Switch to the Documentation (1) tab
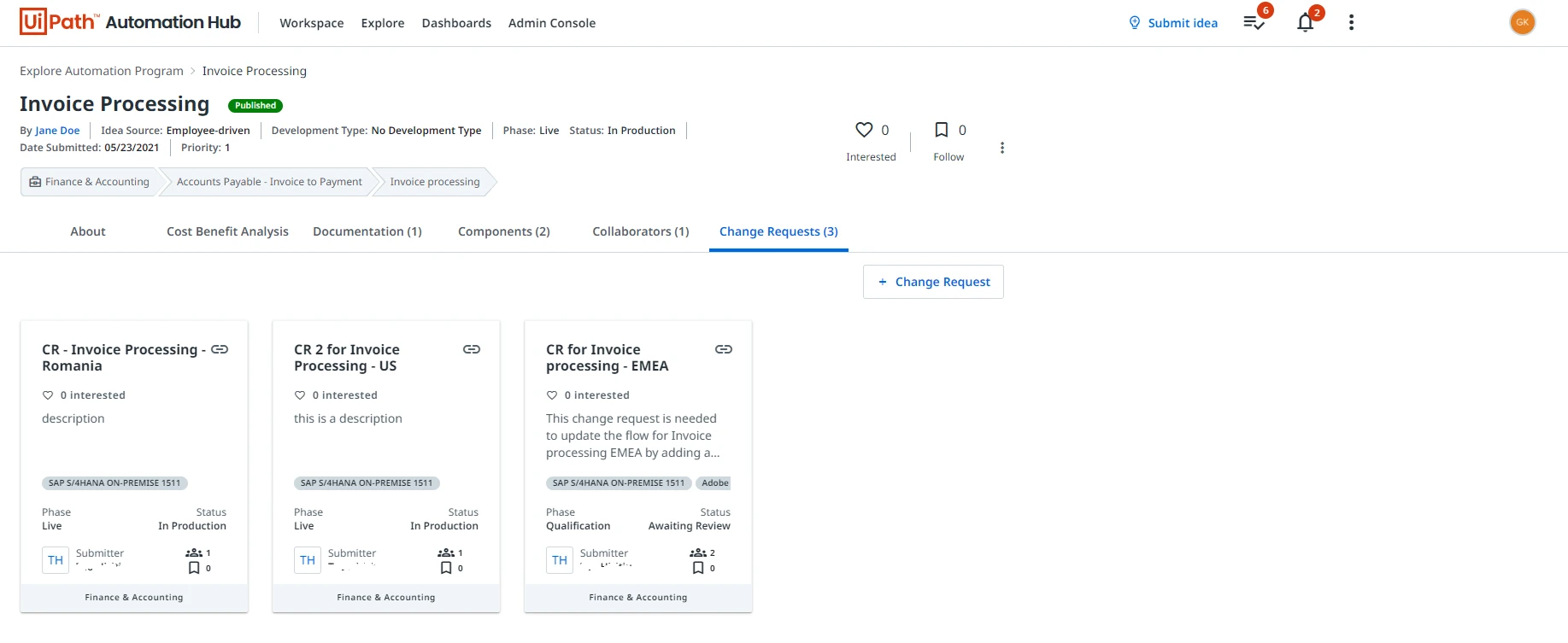Image resolution: width=1568 pixels, height=643 pixels. [367, 231]
